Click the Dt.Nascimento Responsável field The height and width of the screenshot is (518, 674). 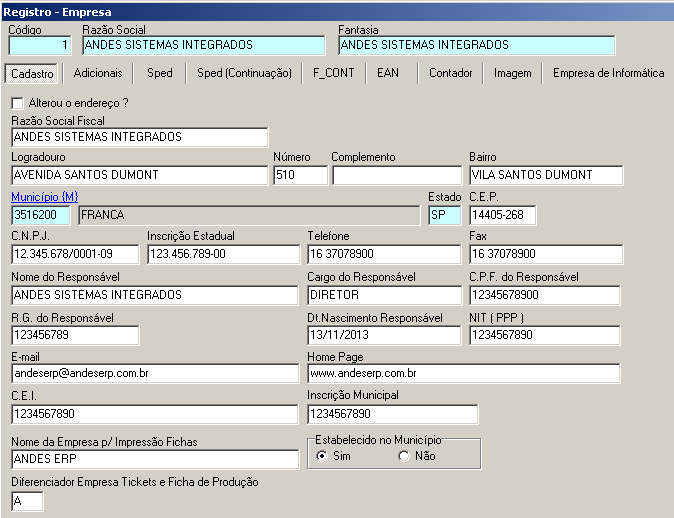pyautogui.click(x=384, y=335)
